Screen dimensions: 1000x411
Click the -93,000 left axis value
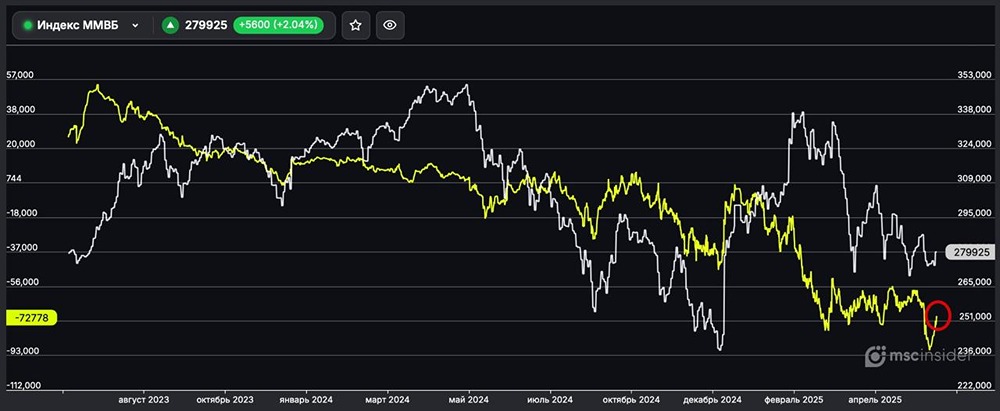(22, 351)
